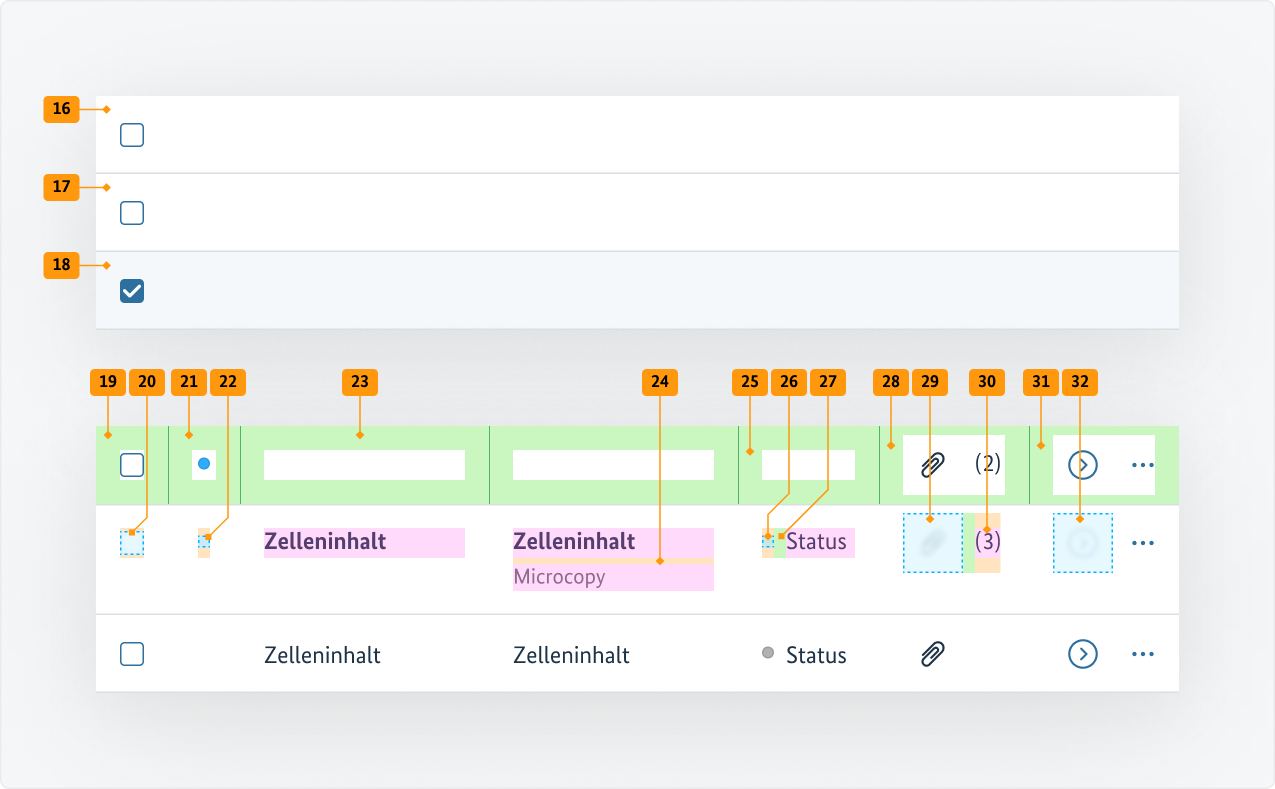Expand the bottom row with the circled chevron
1275x789 pixels.
[x=1083, y=654]
